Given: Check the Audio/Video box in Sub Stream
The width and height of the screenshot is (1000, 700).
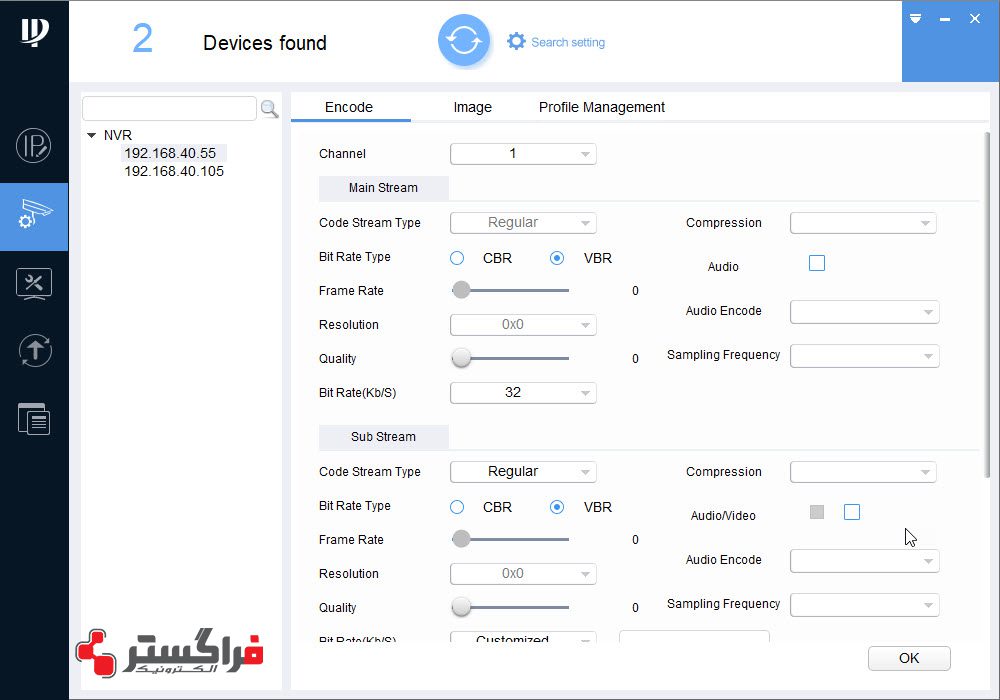Looking at the screenshot, I should pyautogui.click(x=852, y=511).
